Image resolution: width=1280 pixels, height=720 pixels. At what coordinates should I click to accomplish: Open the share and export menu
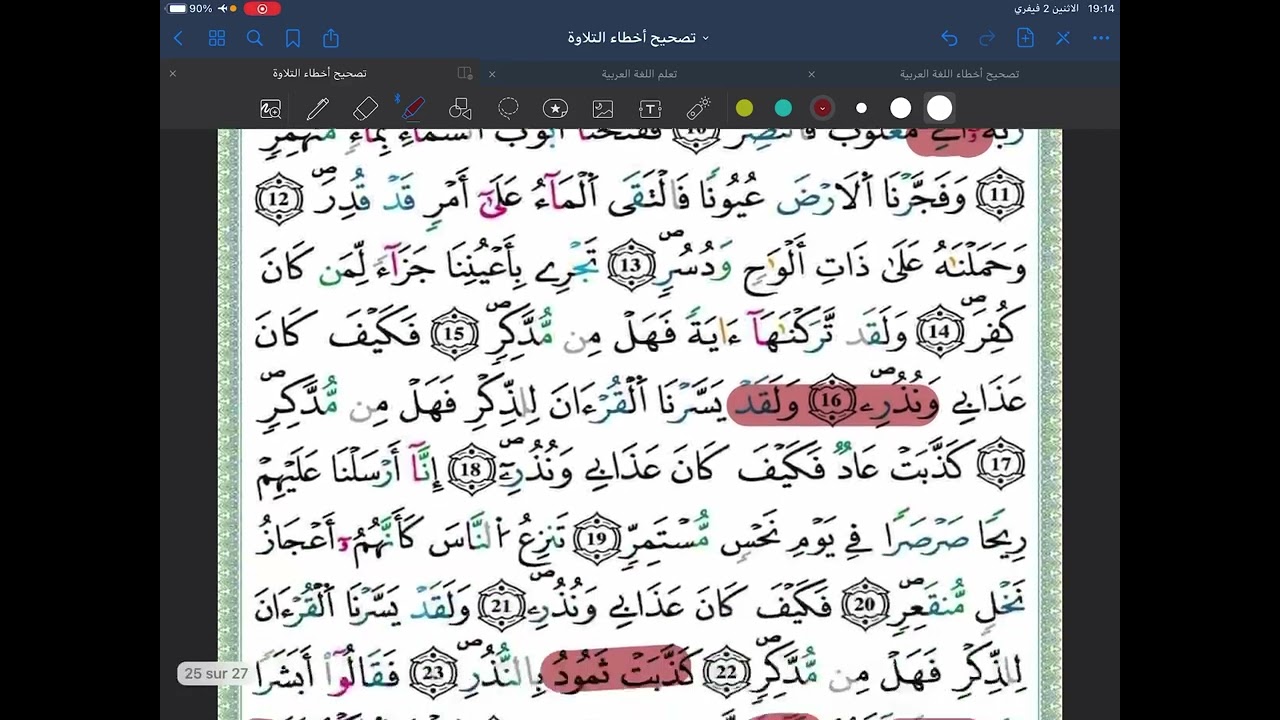coord(331,38)
